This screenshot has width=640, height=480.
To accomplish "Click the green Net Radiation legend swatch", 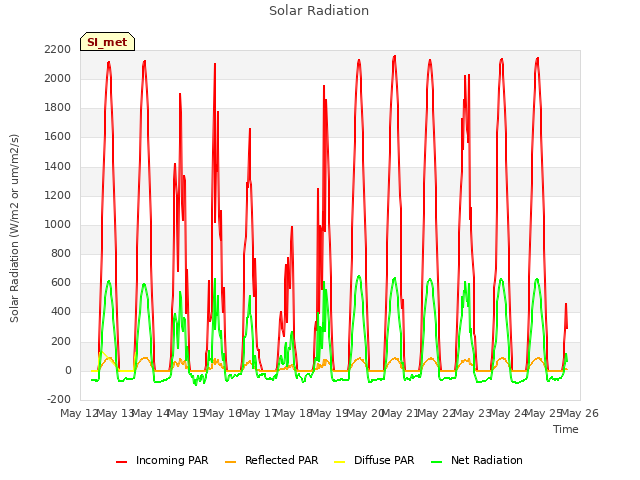I will (437, 462).
